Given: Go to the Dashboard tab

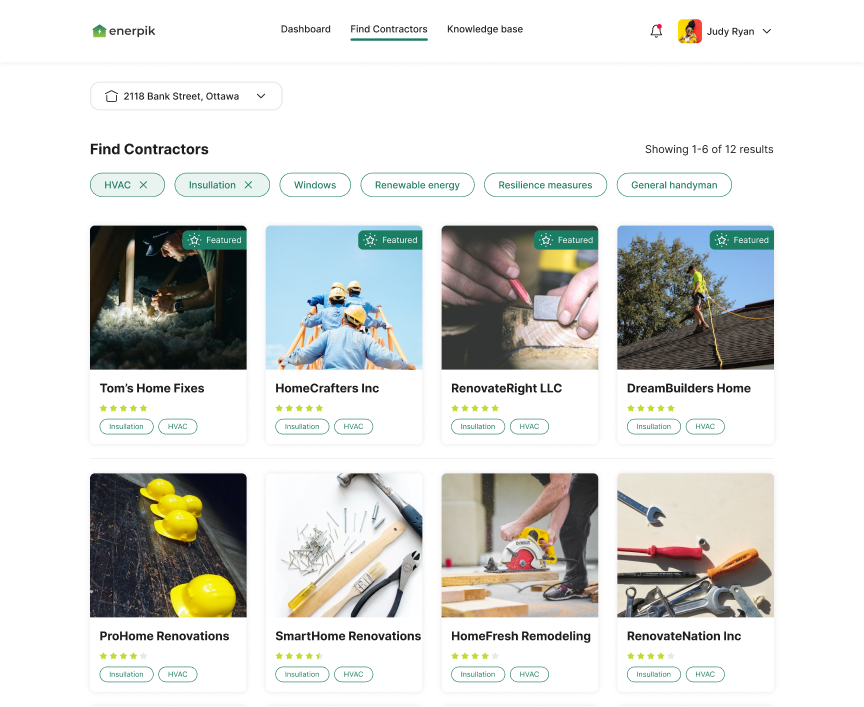Looking at the screenshot, I should (305, 29).
